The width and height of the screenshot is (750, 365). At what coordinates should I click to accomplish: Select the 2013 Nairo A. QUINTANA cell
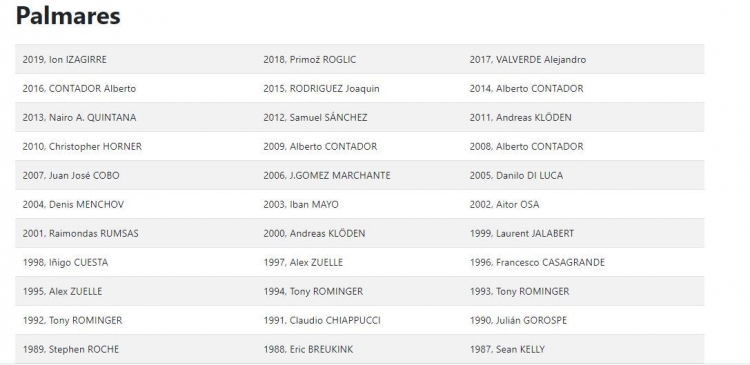pyautogui.click(x=79, y=118)
